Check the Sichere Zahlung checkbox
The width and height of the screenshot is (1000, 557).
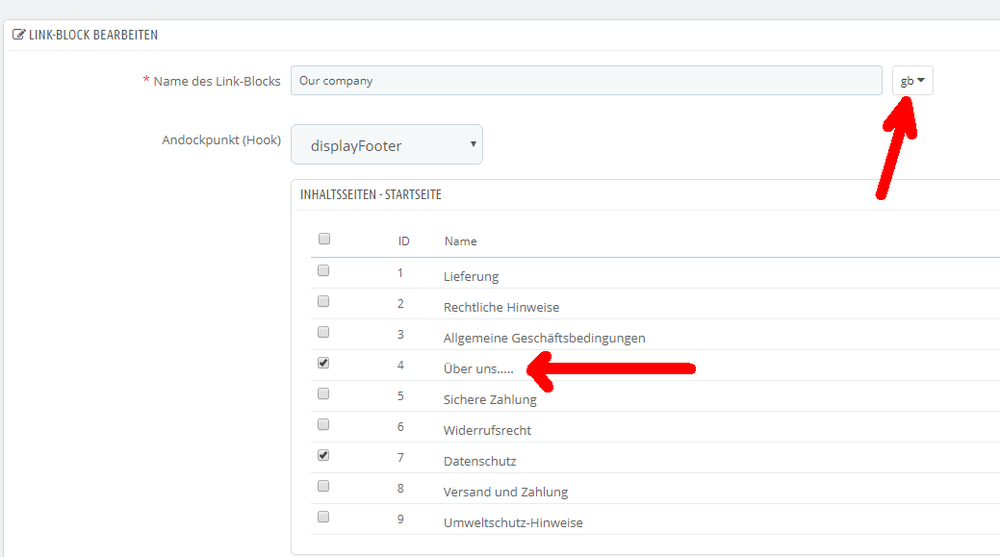(x=323, y=394)
